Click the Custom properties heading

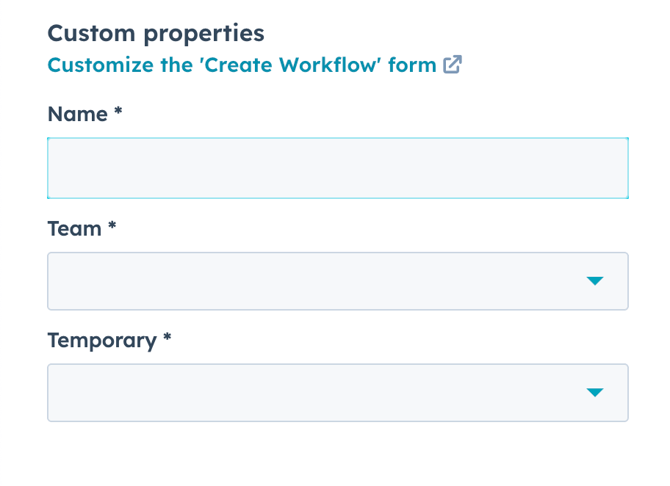pyautogui.click(x=156, y=33)
